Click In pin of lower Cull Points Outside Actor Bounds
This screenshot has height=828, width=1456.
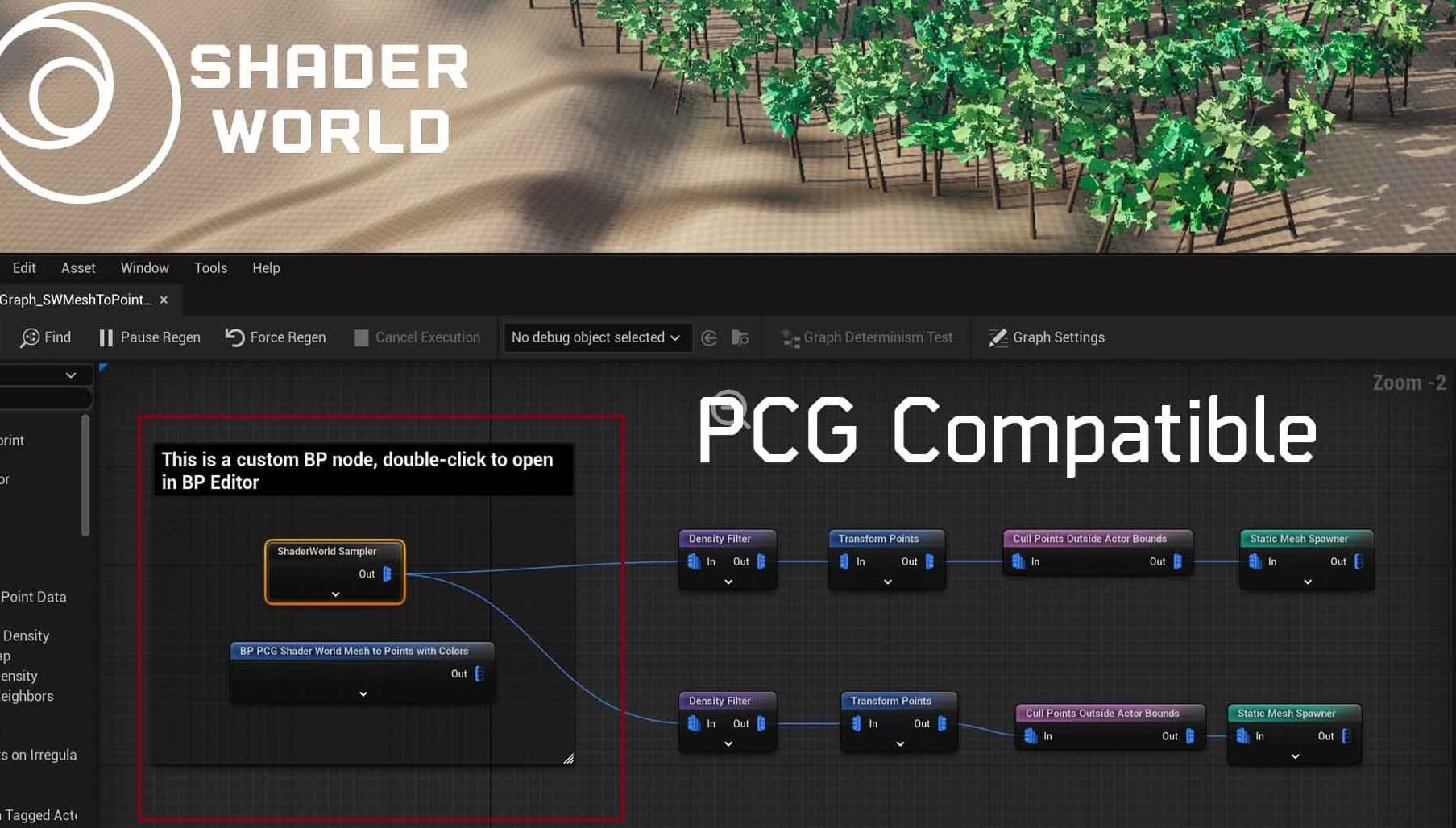pyautogui.click(x=1031, y=735)
